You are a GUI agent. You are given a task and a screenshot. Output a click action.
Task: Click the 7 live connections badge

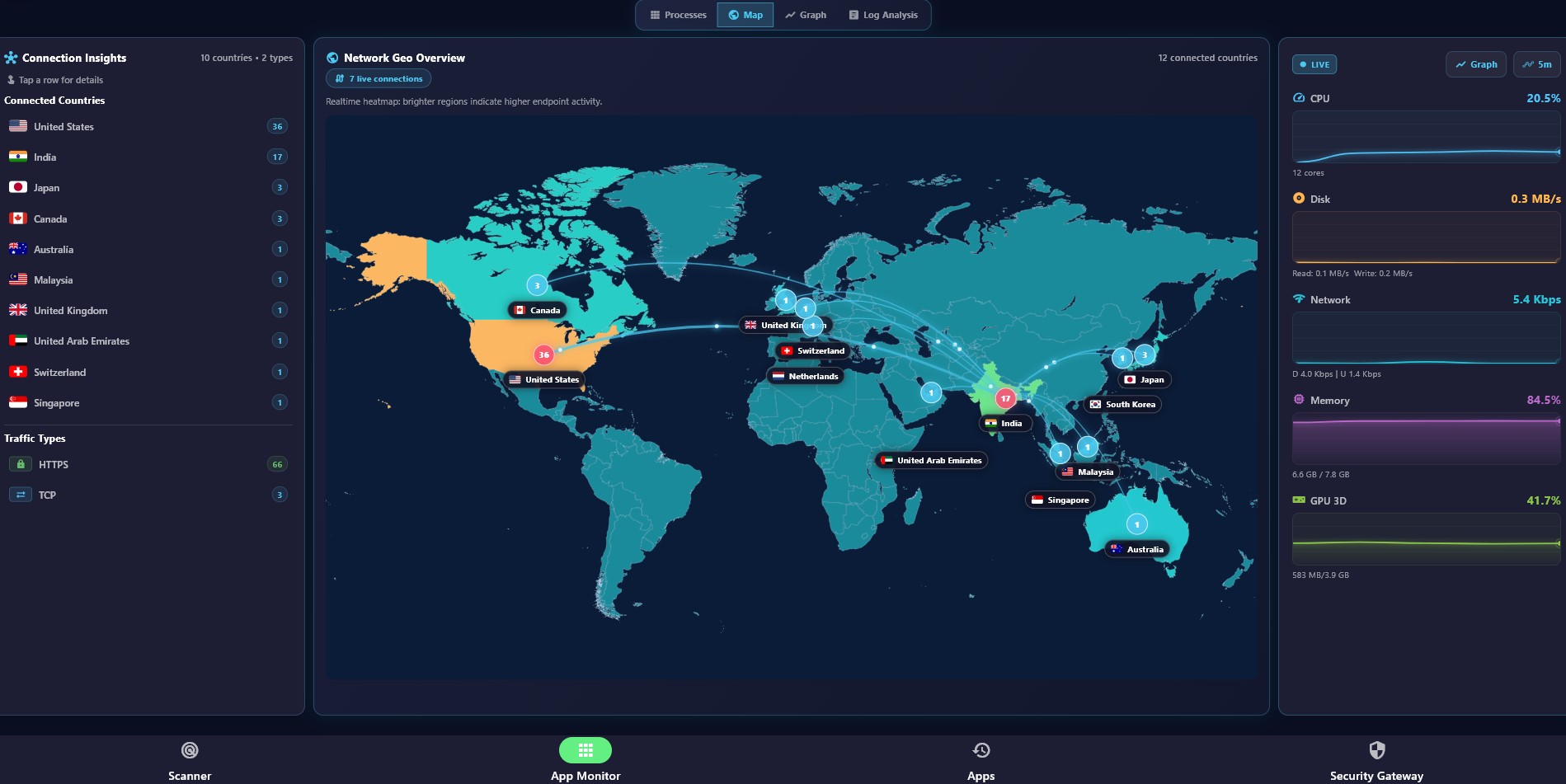click(x=379, y=79)
